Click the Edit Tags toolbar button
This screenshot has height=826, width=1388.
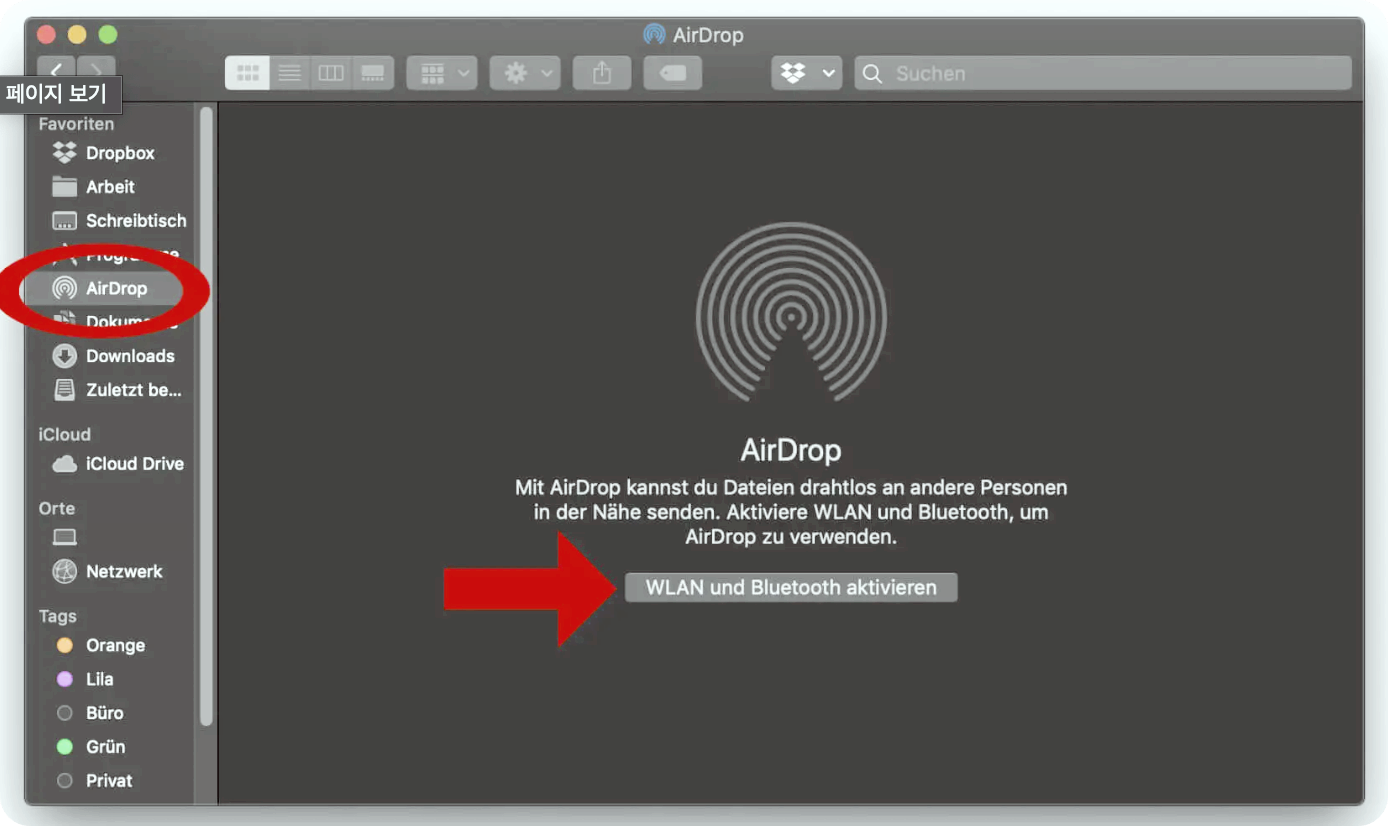[673, 73]
